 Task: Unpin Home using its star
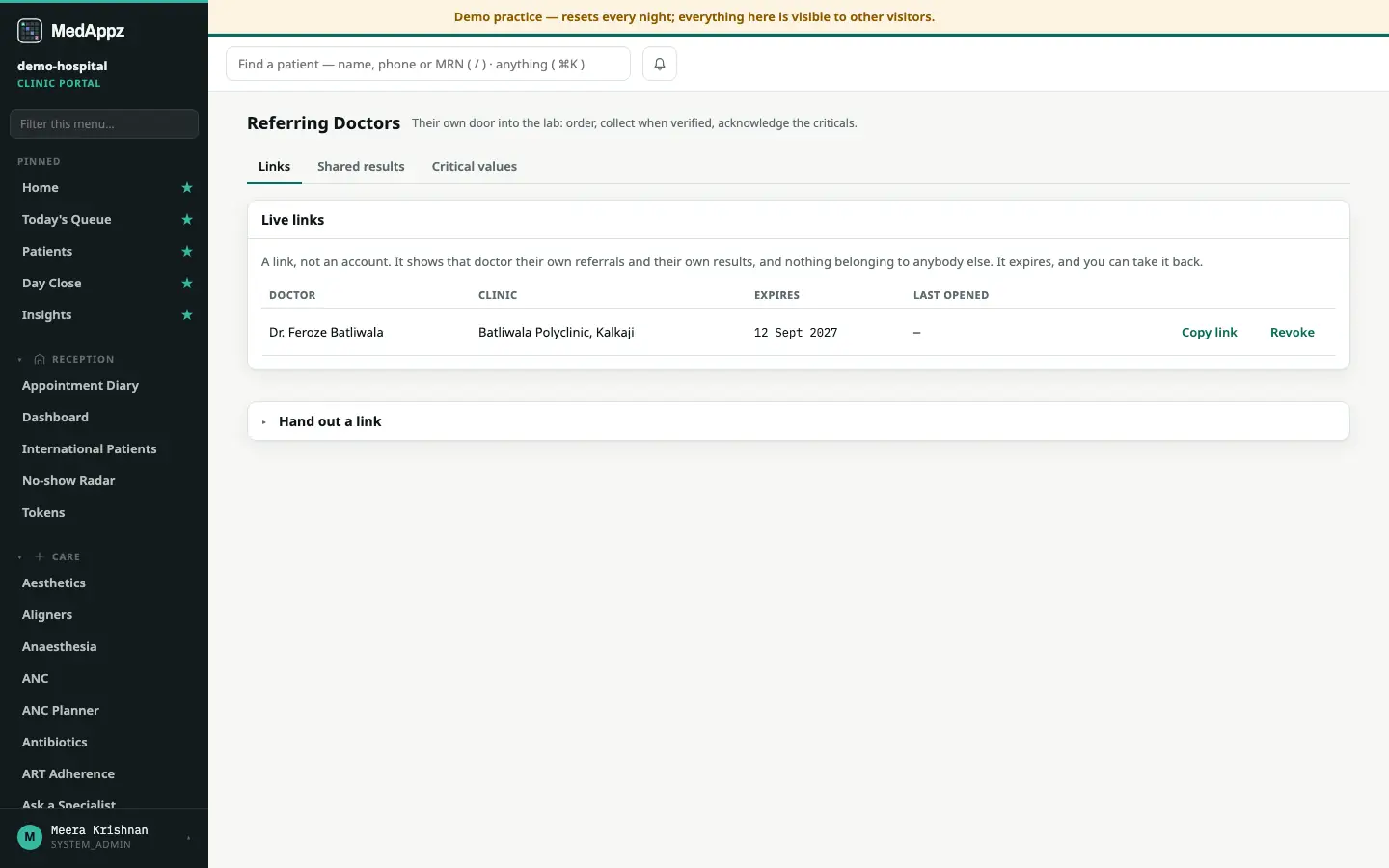click(187, 188)
